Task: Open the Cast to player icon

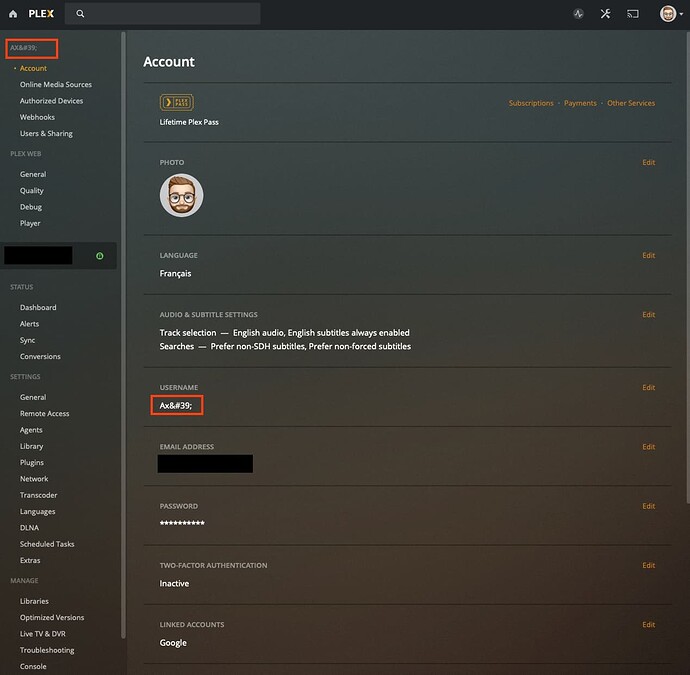Action: click(633, 14)
